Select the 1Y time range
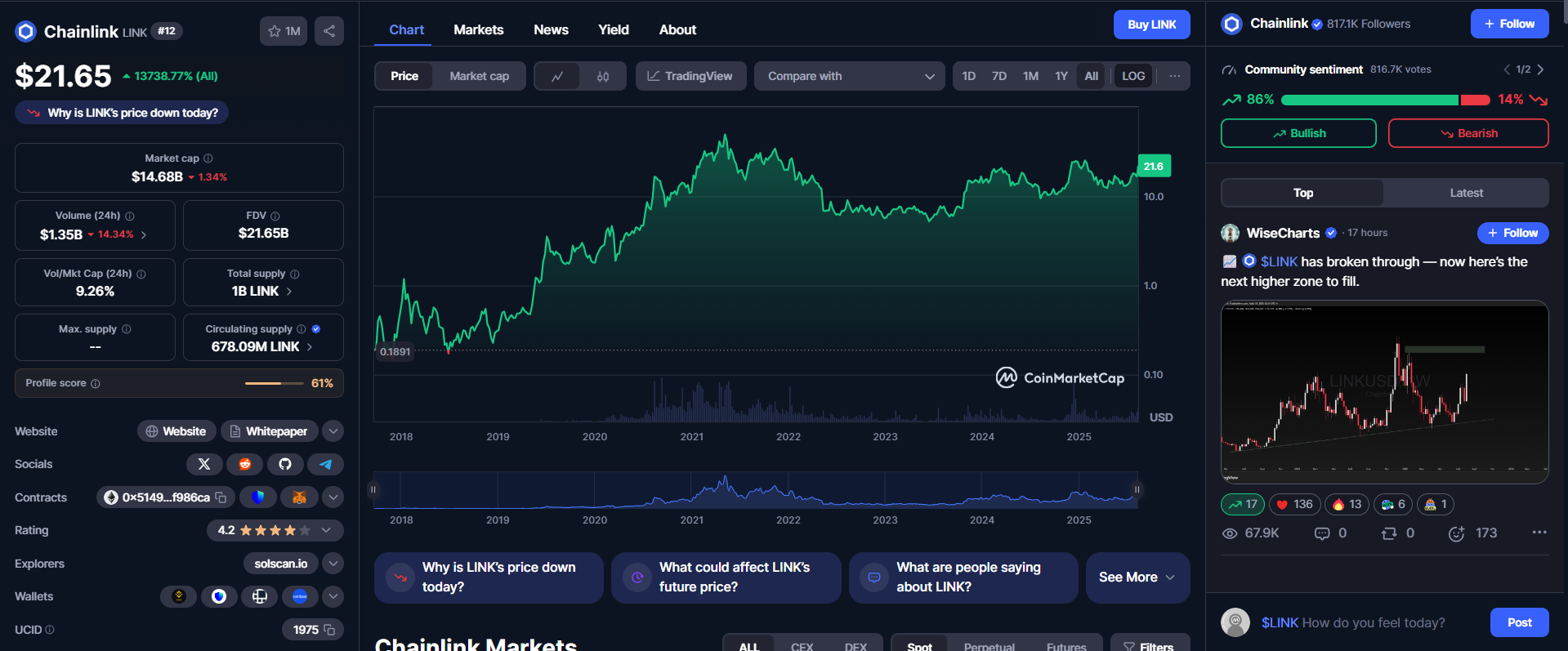 pyautogui.click(x=1061, y=76)
